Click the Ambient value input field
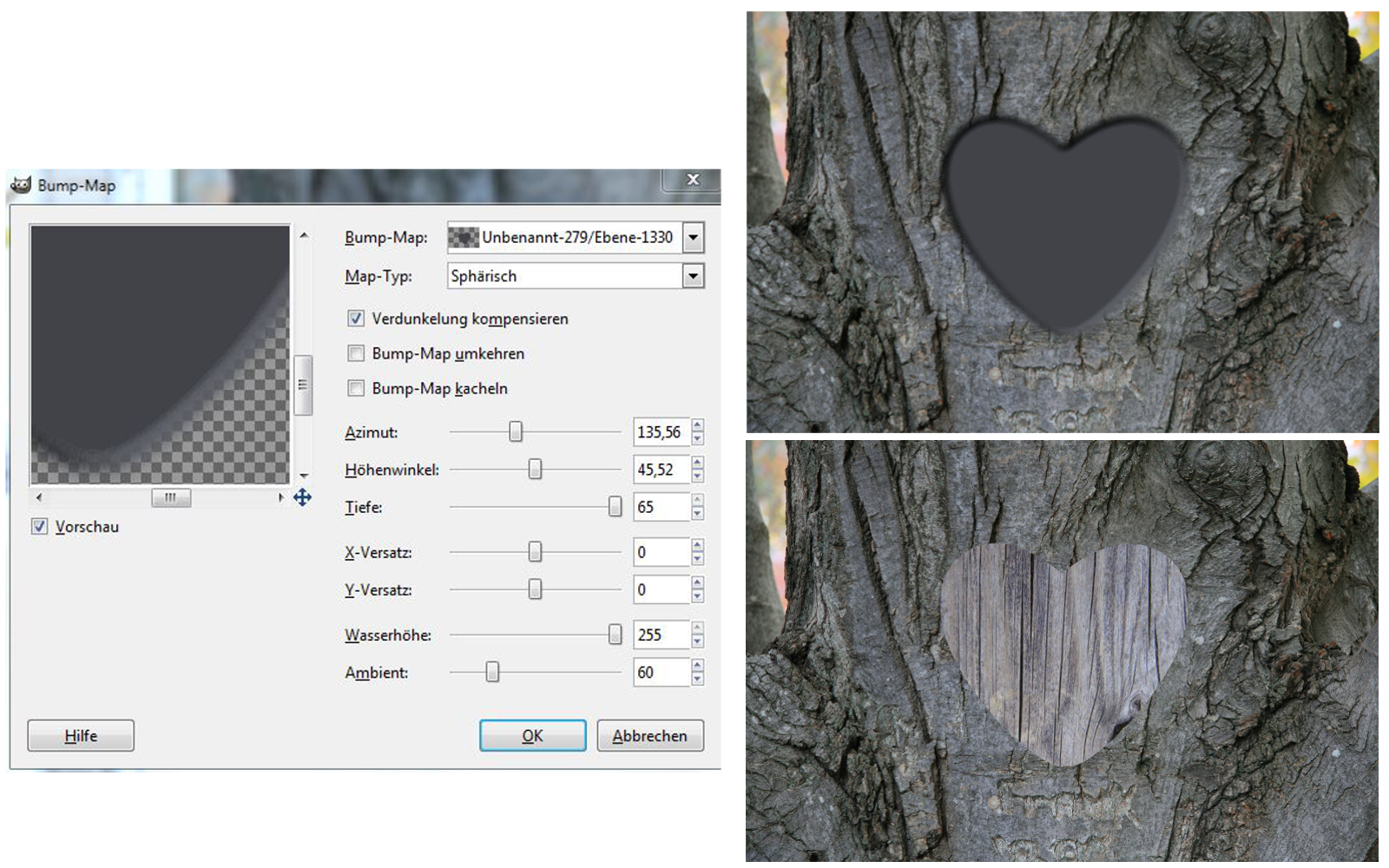 coord(662,673)
